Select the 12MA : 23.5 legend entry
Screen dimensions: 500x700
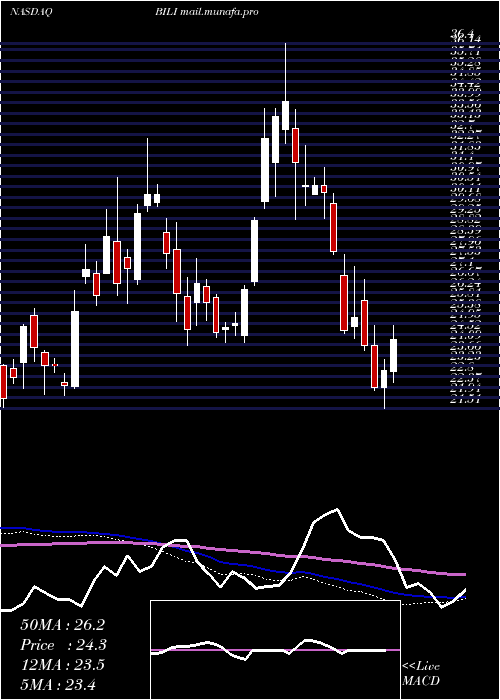pyautogui.click(x=62, y=665)
